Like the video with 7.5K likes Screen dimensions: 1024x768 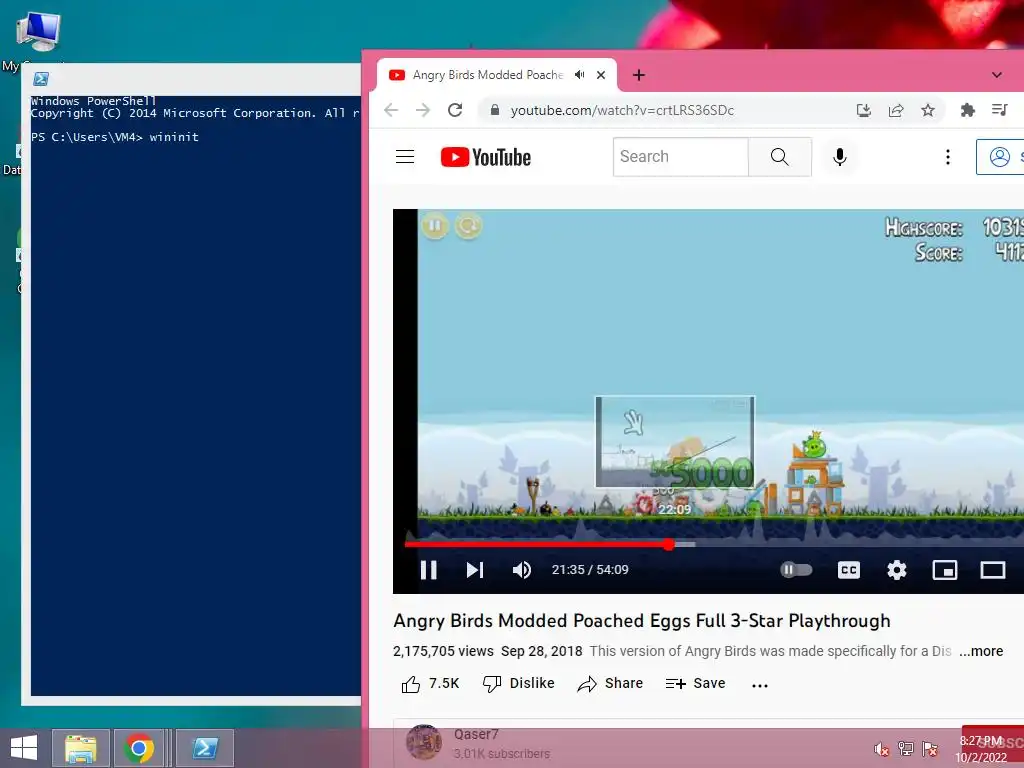coord(430,684)
